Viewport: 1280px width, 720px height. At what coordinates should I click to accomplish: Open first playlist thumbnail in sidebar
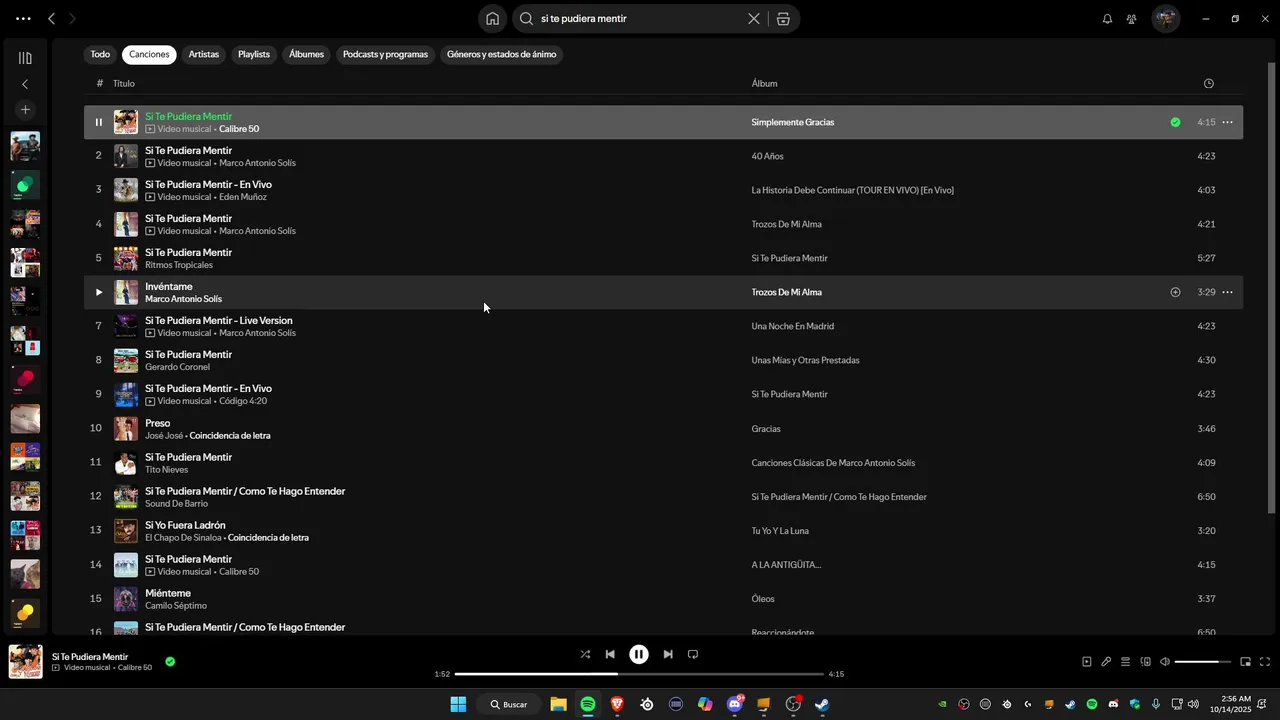[25, 146]
